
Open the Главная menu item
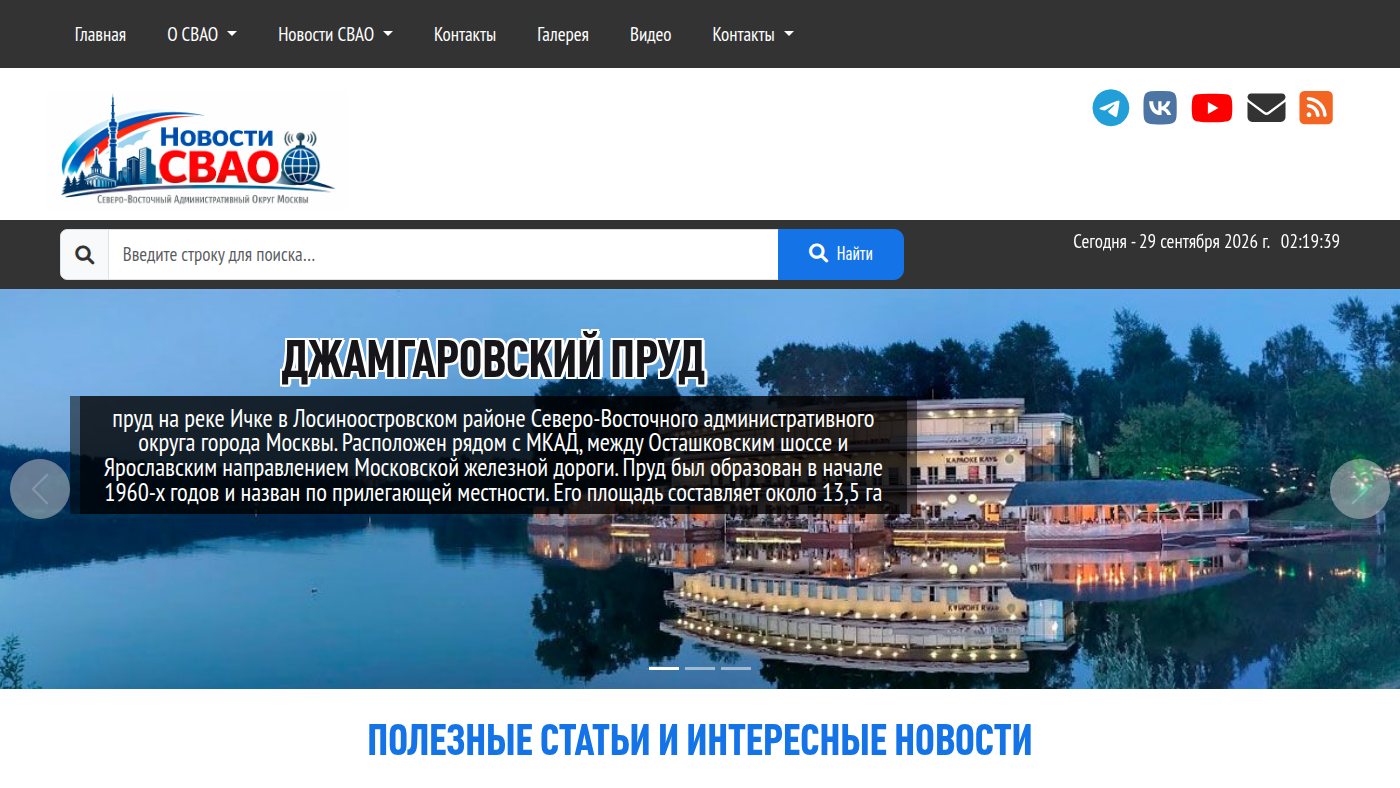(100, 34)
